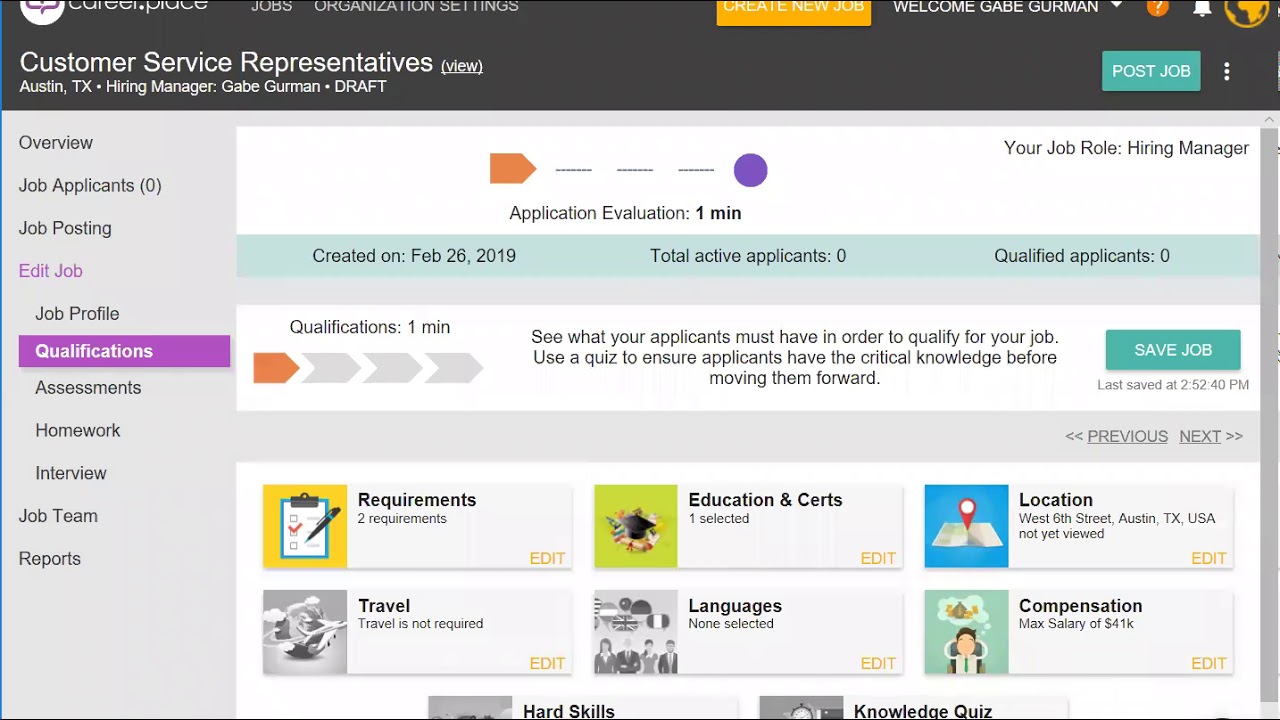The width and height of the screenshot is (1280, 720).
Task: Click the Travel airplane icon
Action: [305, 632]
